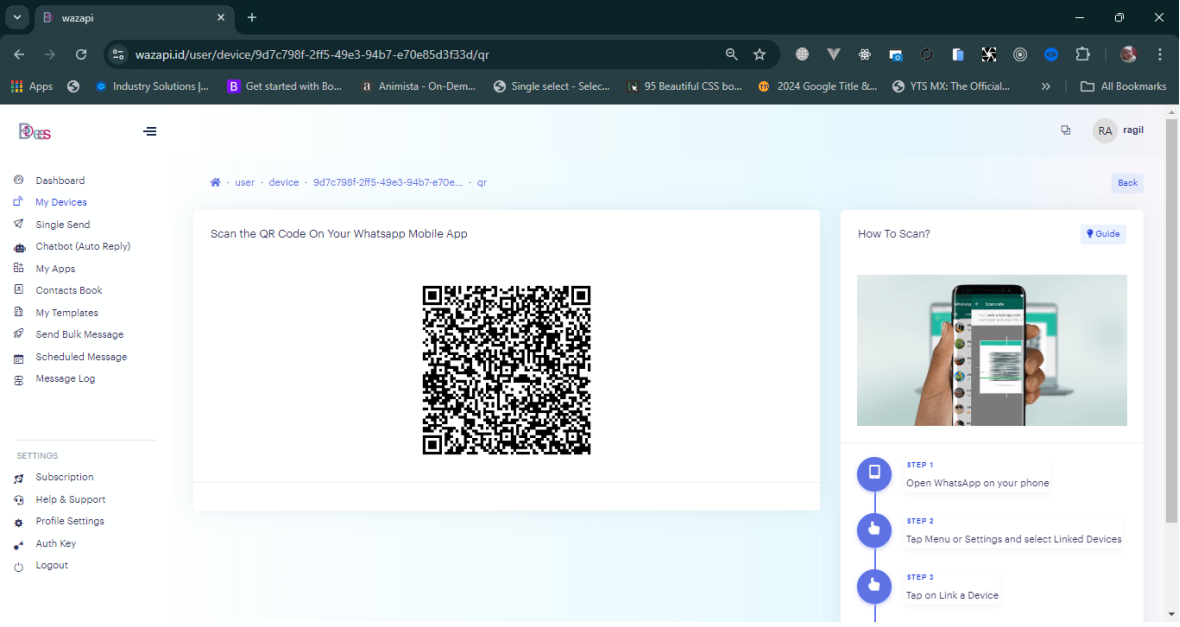
Task: Click the Subscription icon
Action: tap(19, 479)
